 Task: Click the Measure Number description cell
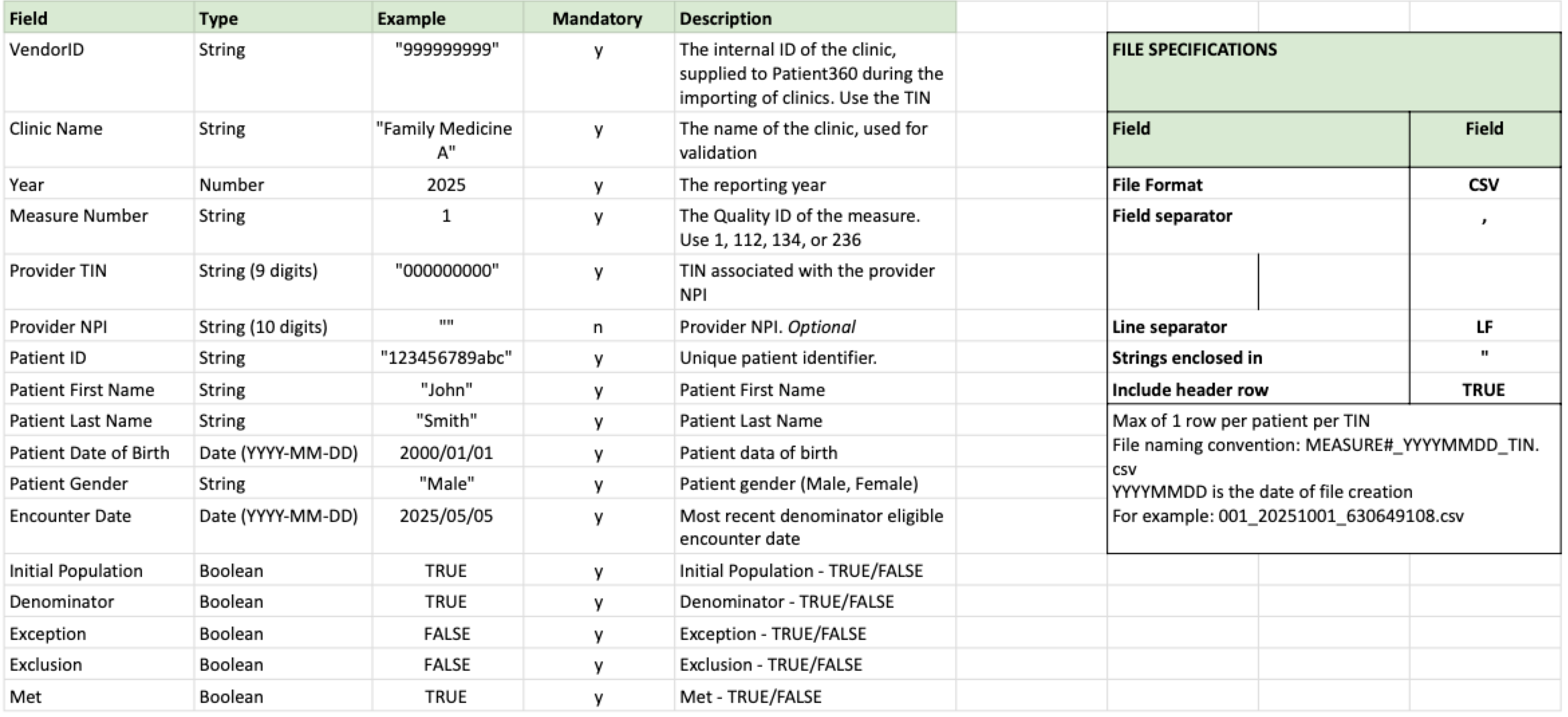coord(814,226)
